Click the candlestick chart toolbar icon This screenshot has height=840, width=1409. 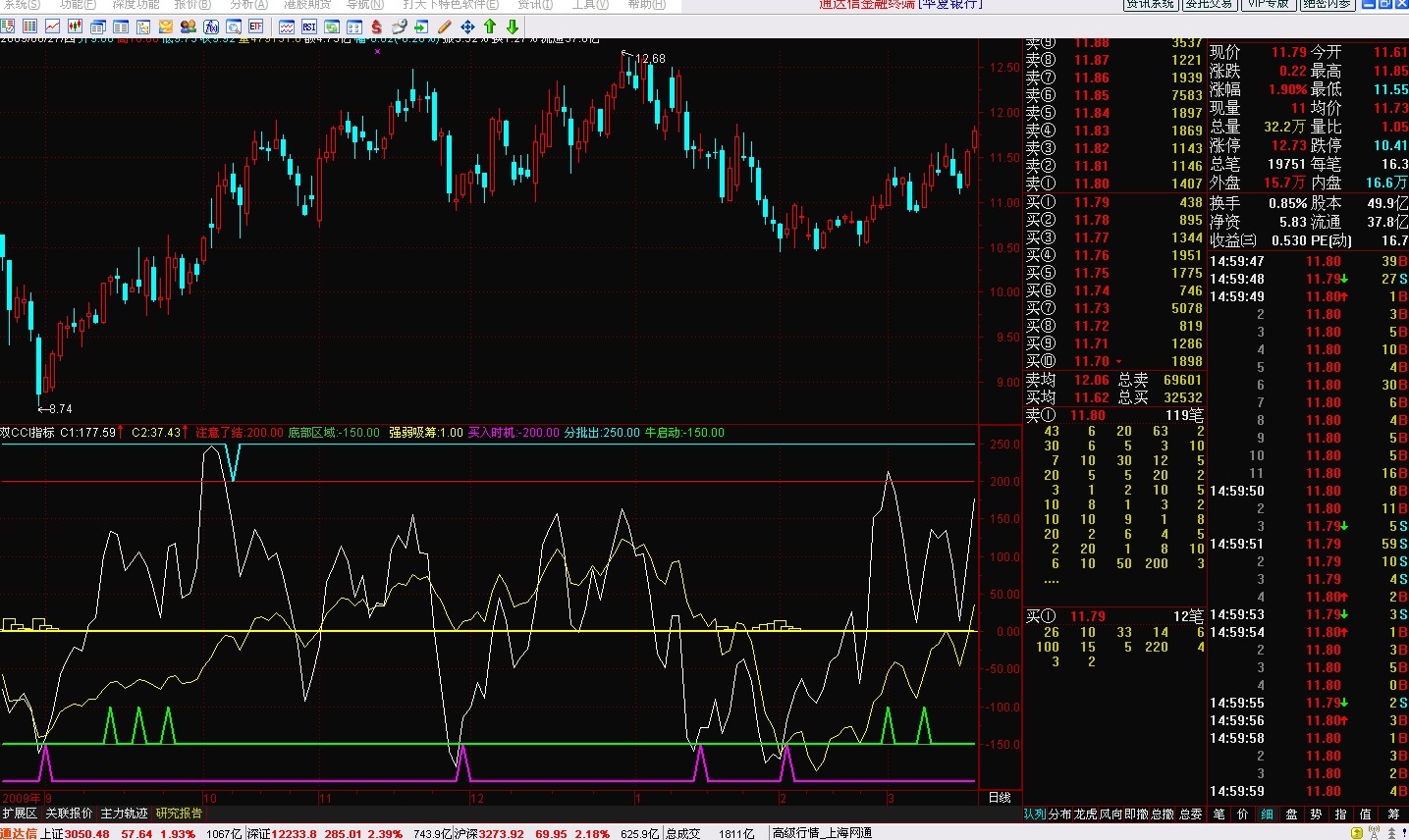(76, 26)
